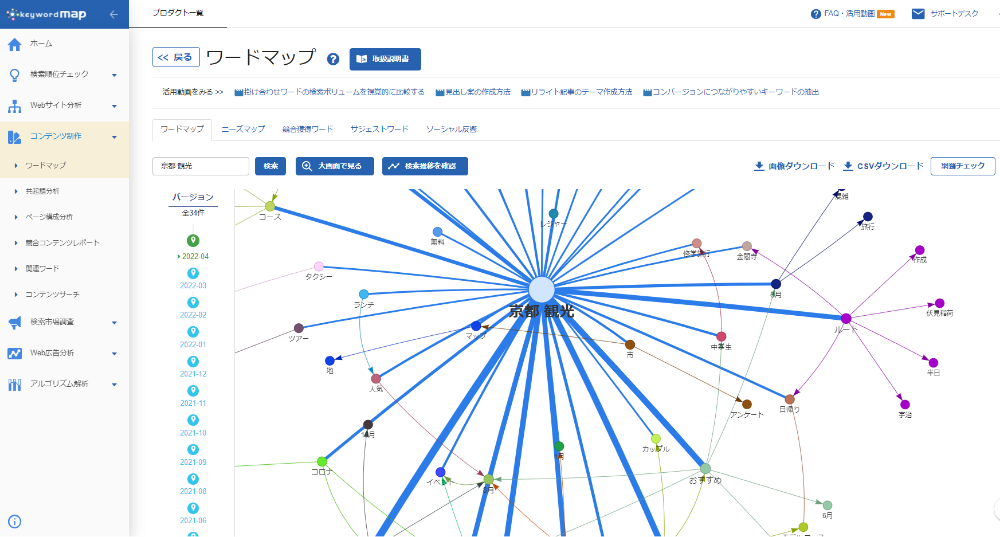The image size is (1000, 537).
Task: Open 共起語分析 in the sidebar submenu
Action: pos(42,191)
